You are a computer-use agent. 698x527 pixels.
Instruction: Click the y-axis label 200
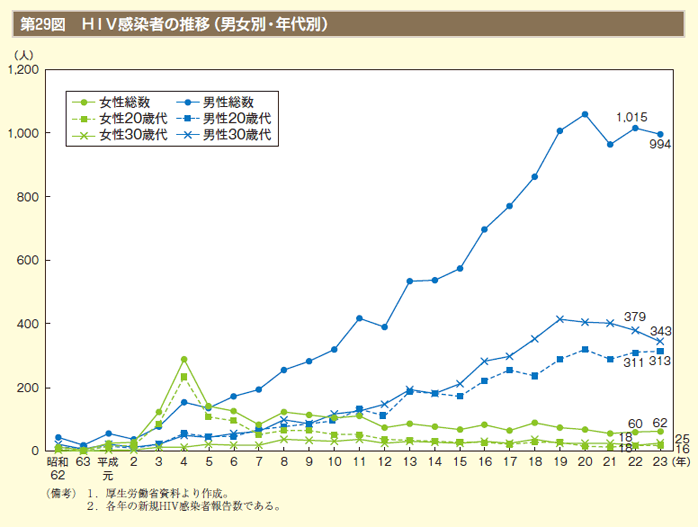click(x=28, y=388)
